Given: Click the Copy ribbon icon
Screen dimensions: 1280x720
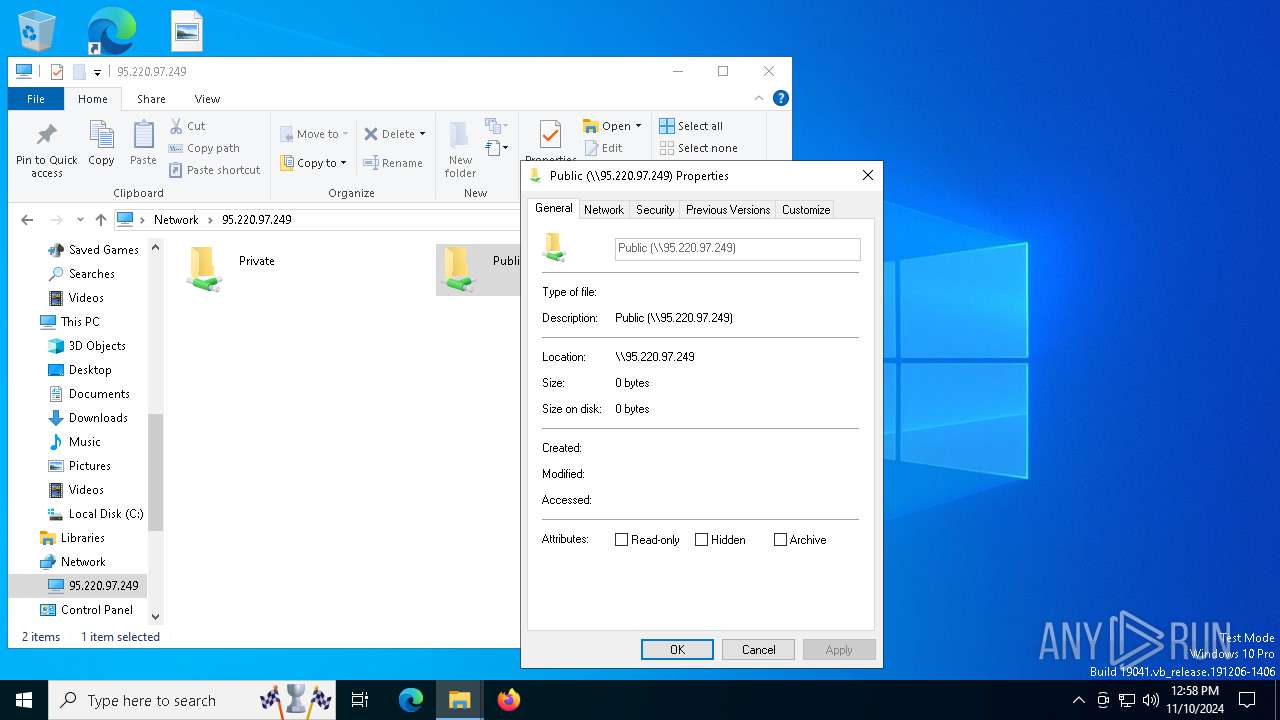Looking at the screenshot, I should 101,134.
